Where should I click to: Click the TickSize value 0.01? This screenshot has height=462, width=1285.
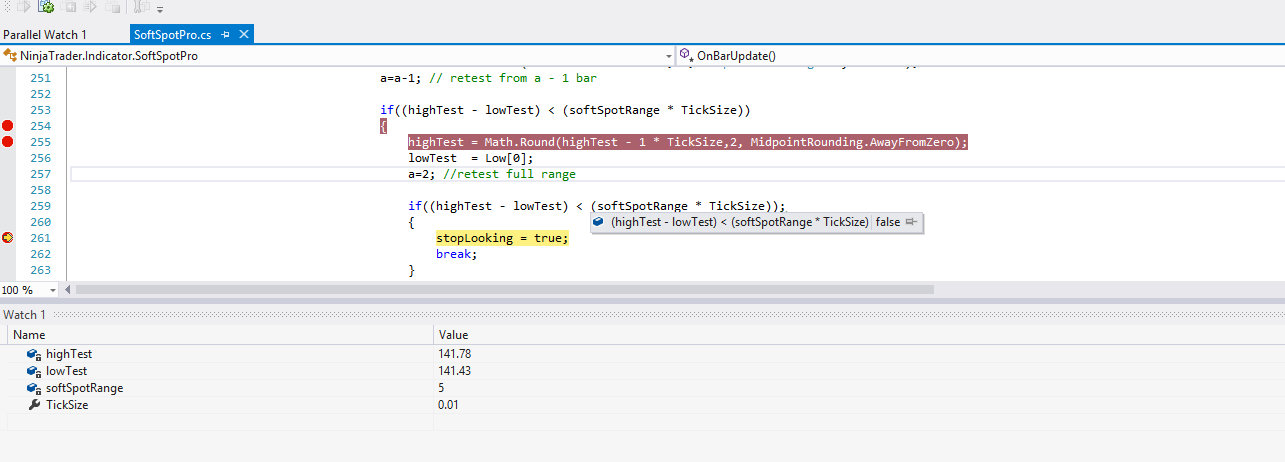pos(449,405)
